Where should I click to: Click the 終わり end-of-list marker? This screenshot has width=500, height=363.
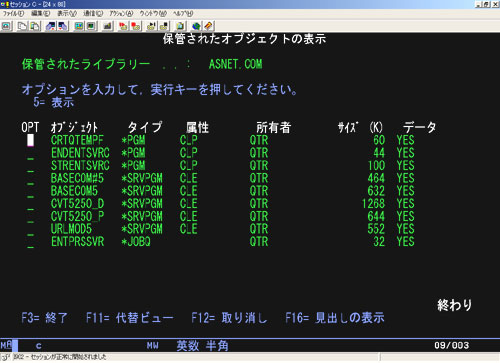tap(455, 305)
